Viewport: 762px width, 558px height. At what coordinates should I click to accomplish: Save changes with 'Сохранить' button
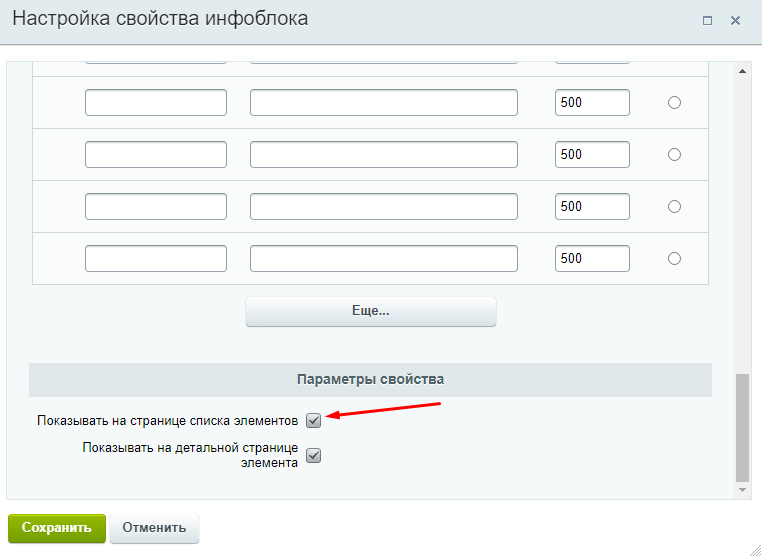point(57,528)
